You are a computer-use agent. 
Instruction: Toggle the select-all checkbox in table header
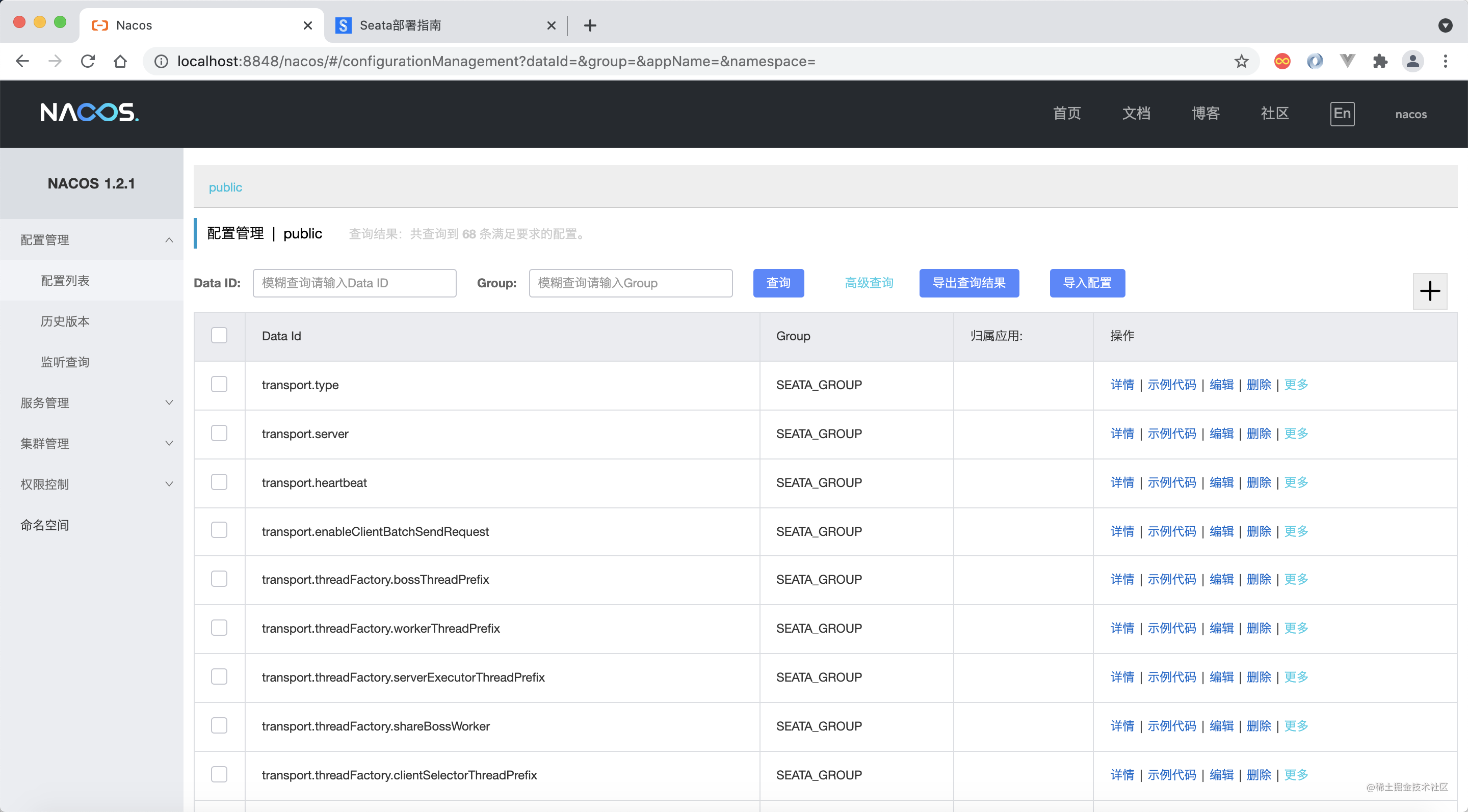pyautogui.click(x=219, y=335)
